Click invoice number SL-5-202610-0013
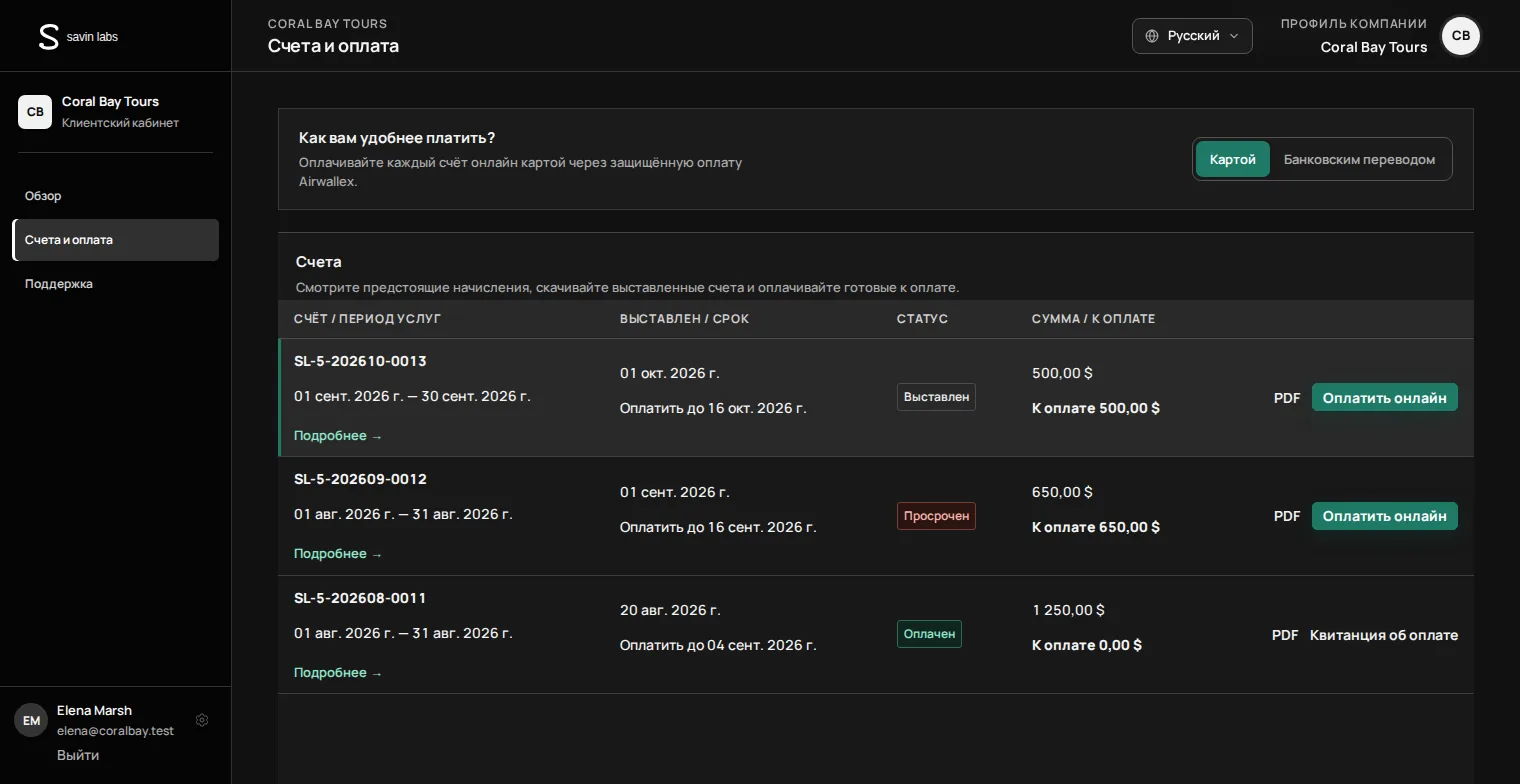This screenshot has height=784, width=1520. click(360, 361)
